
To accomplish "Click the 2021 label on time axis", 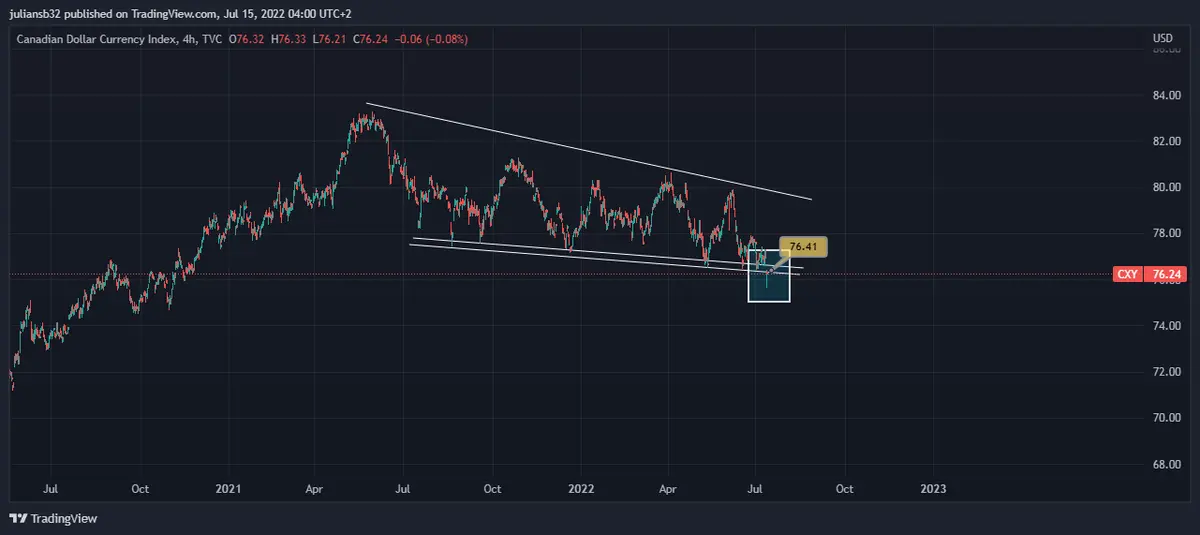I will 228,489.
